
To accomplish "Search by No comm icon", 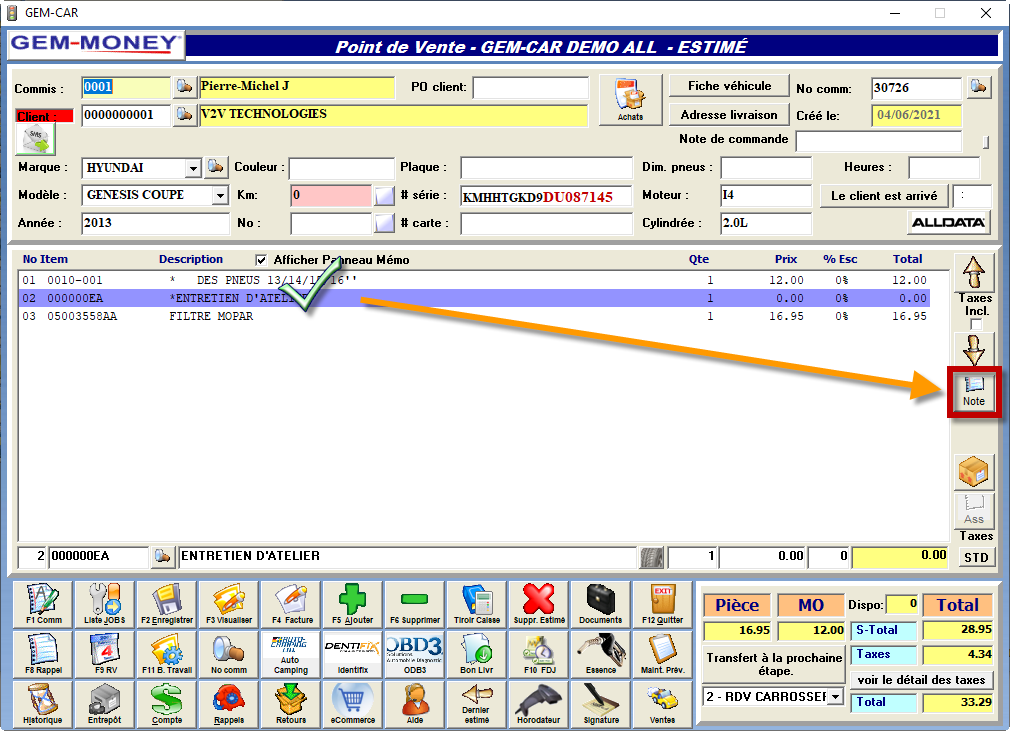I will click(x=229, y=654).
